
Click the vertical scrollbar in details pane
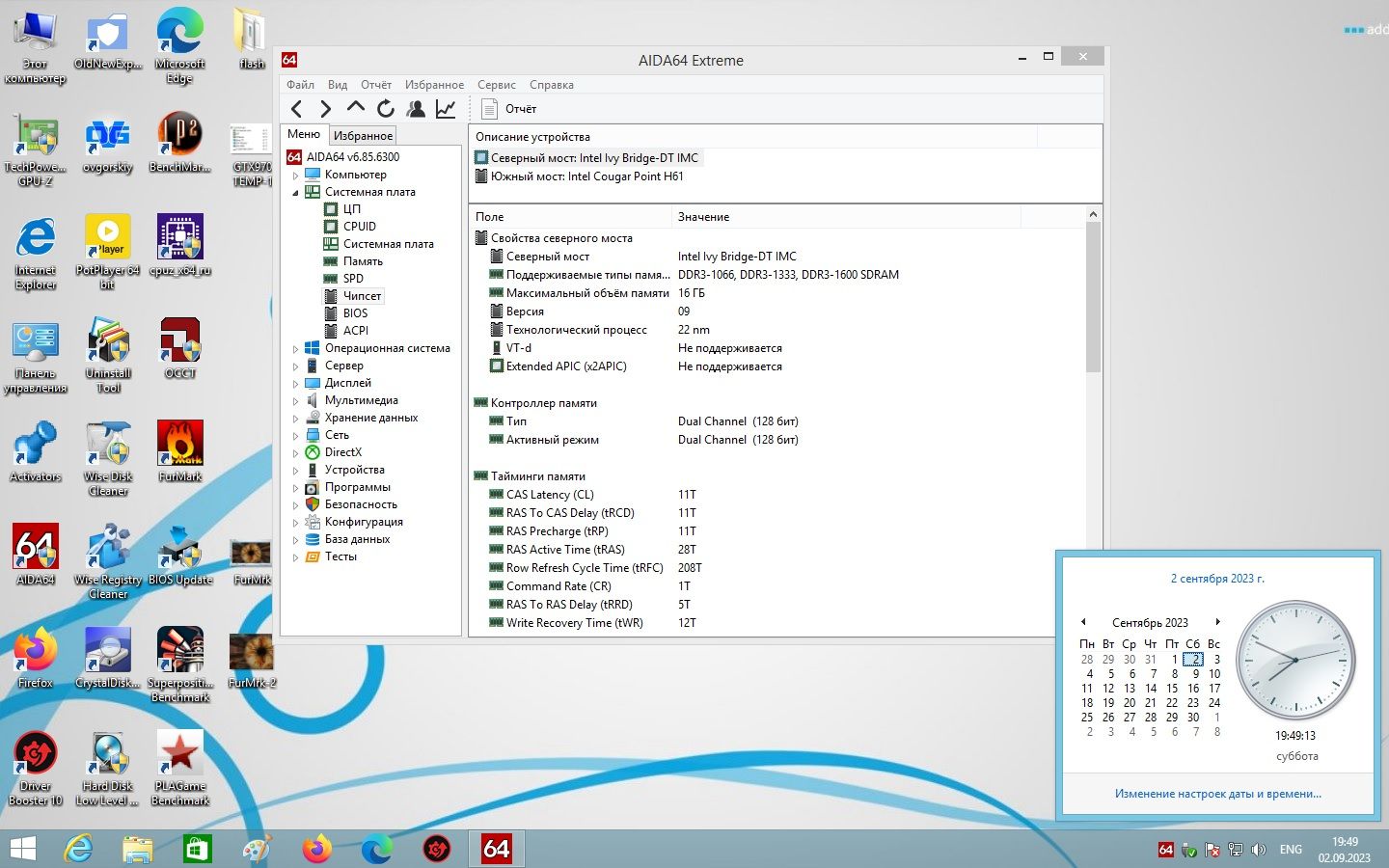pyautogui.click(x=1093, y=296)
